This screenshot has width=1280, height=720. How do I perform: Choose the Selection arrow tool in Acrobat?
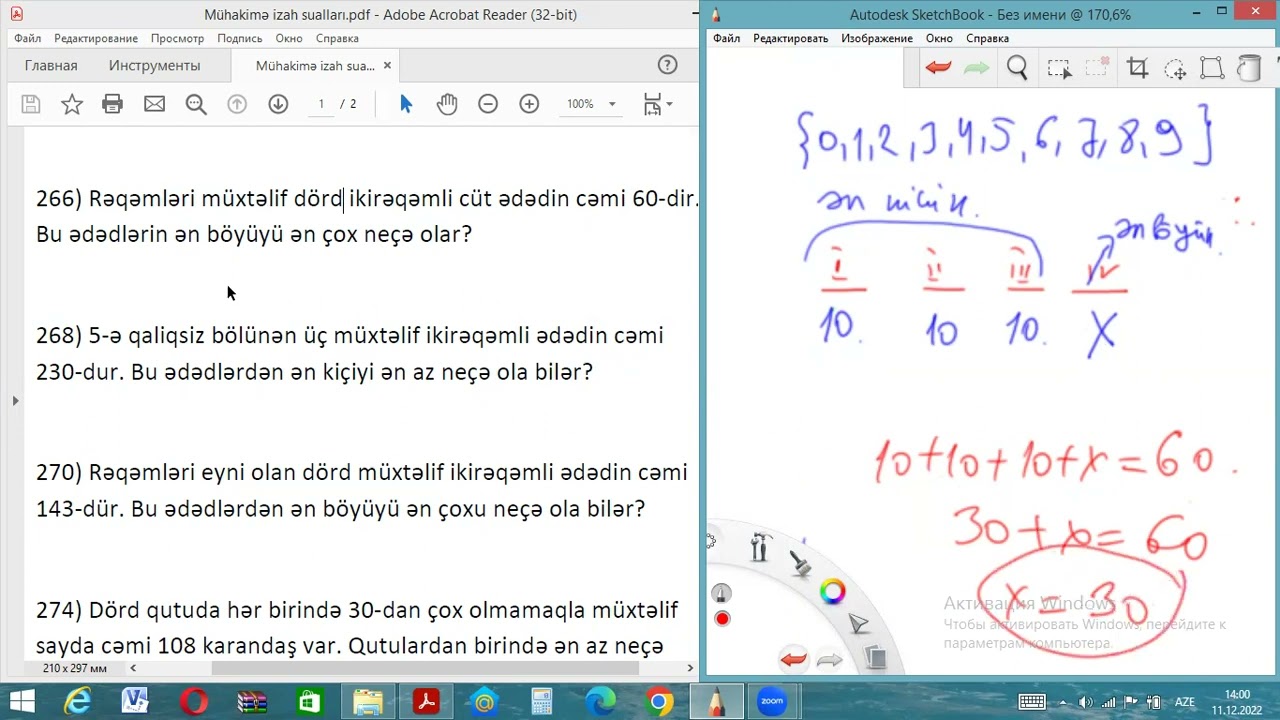405,104
